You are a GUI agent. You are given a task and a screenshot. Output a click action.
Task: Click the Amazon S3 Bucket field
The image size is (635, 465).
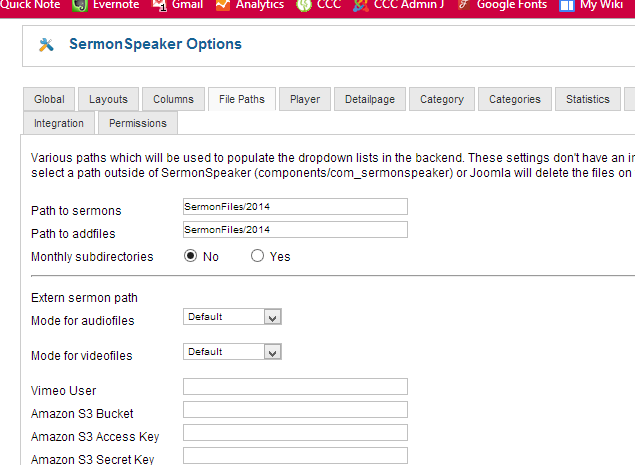click(x=295, y=410)
